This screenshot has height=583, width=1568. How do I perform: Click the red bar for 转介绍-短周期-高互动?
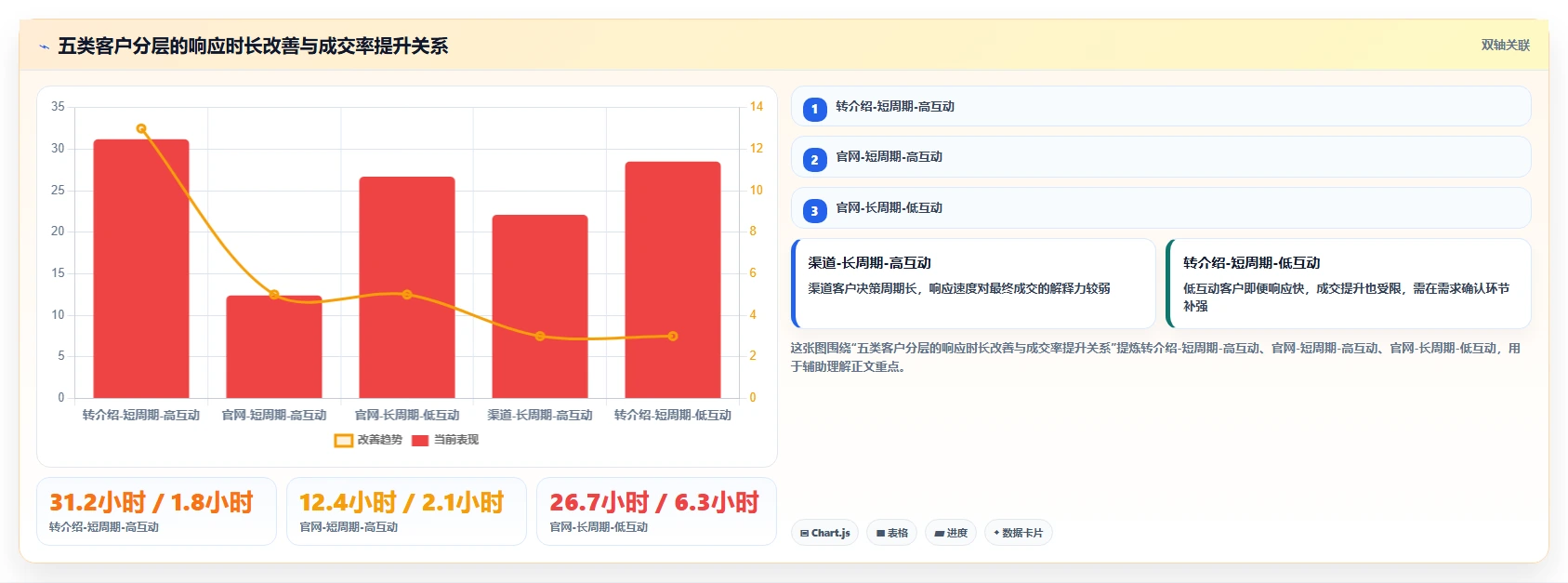point(141,269)
